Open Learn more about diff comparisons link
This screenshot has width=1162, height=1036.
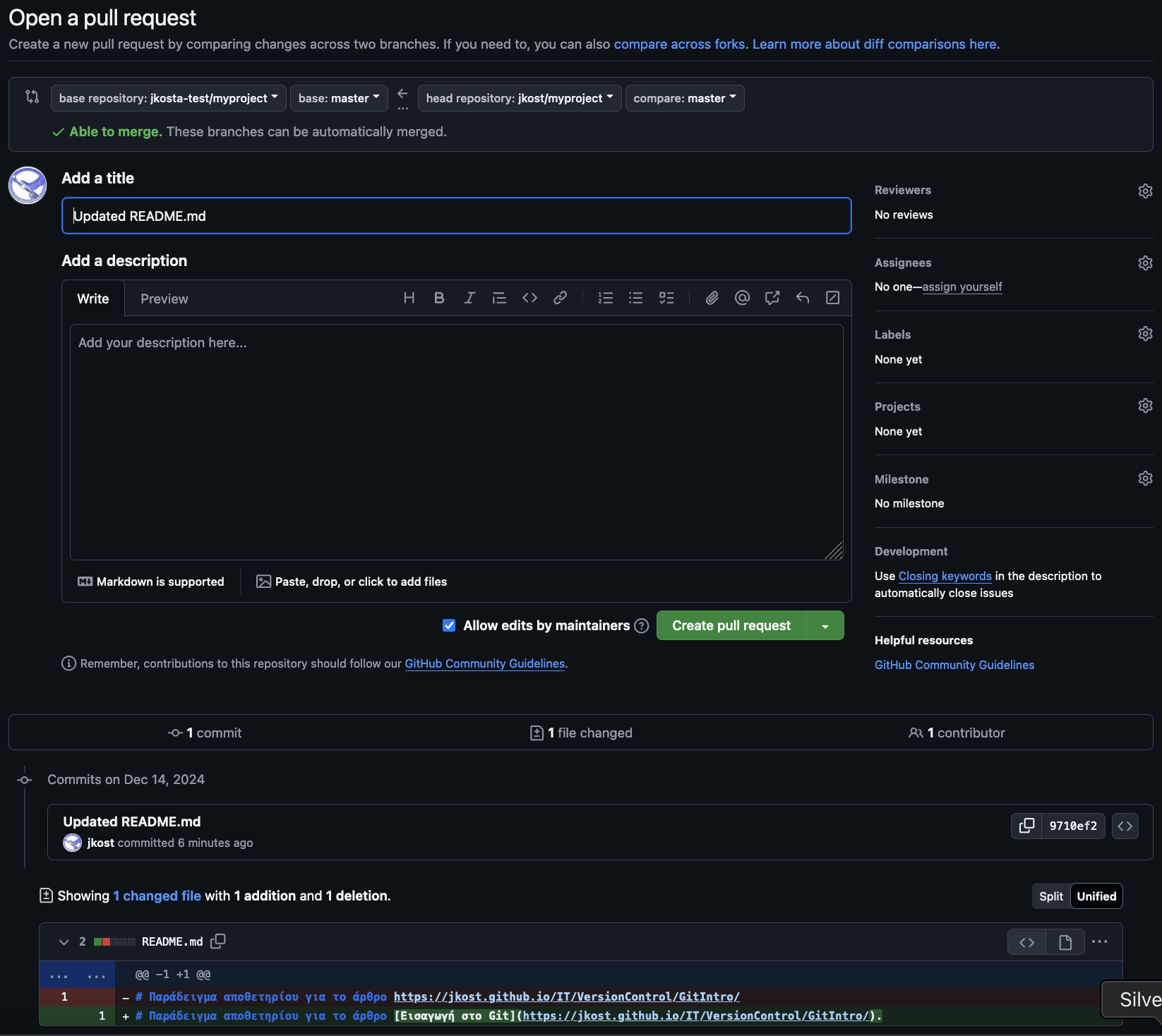[875, 44]
